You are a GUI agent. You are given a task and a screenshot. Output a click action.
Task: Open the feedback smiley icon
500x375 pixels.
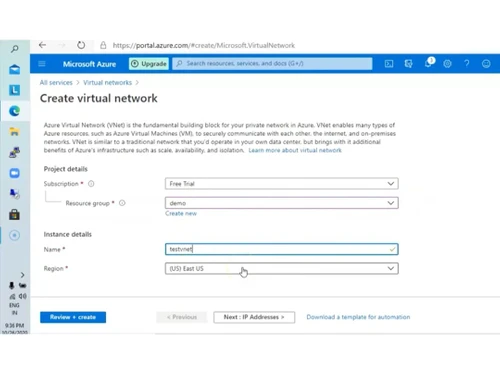point(486,64)
